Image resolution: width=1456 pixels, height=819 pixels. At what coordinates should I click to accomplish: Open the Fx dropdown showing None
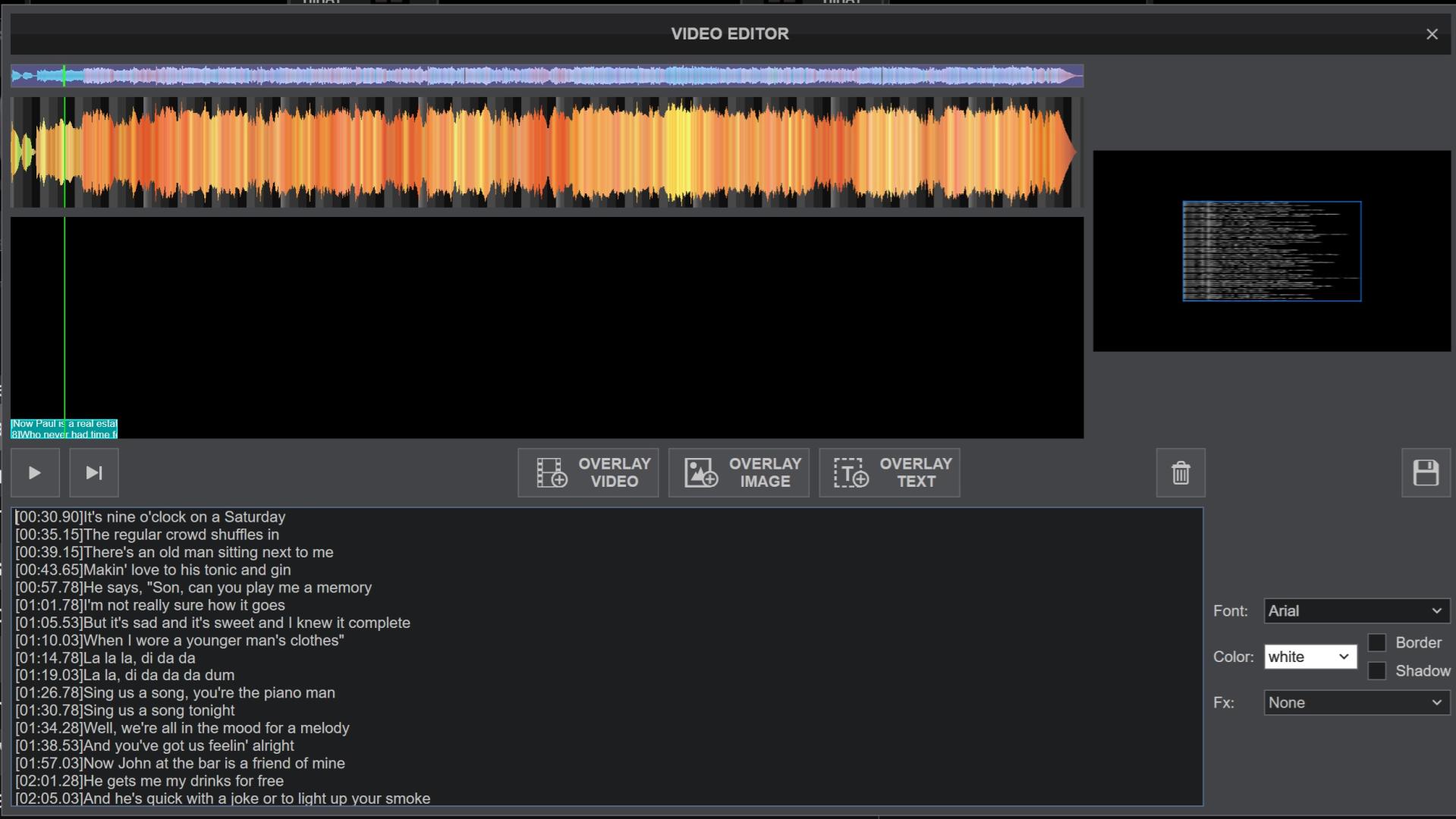1357,703
